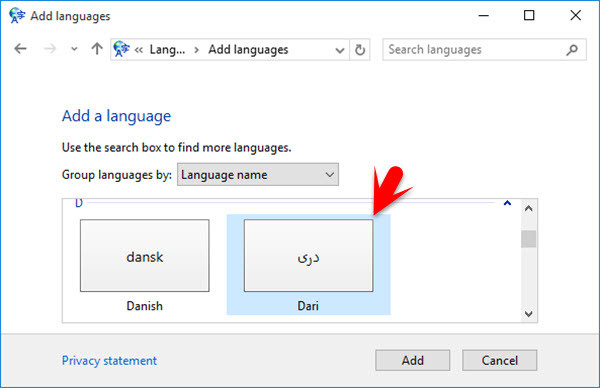
Task: Click the Dari label
Action: tap(308, 306)
